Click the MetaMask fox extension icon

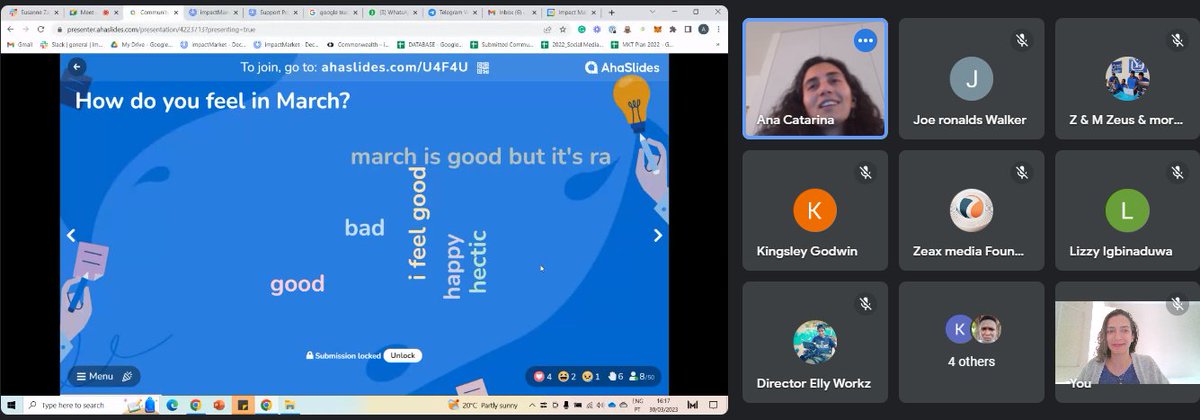click(659, 29)
